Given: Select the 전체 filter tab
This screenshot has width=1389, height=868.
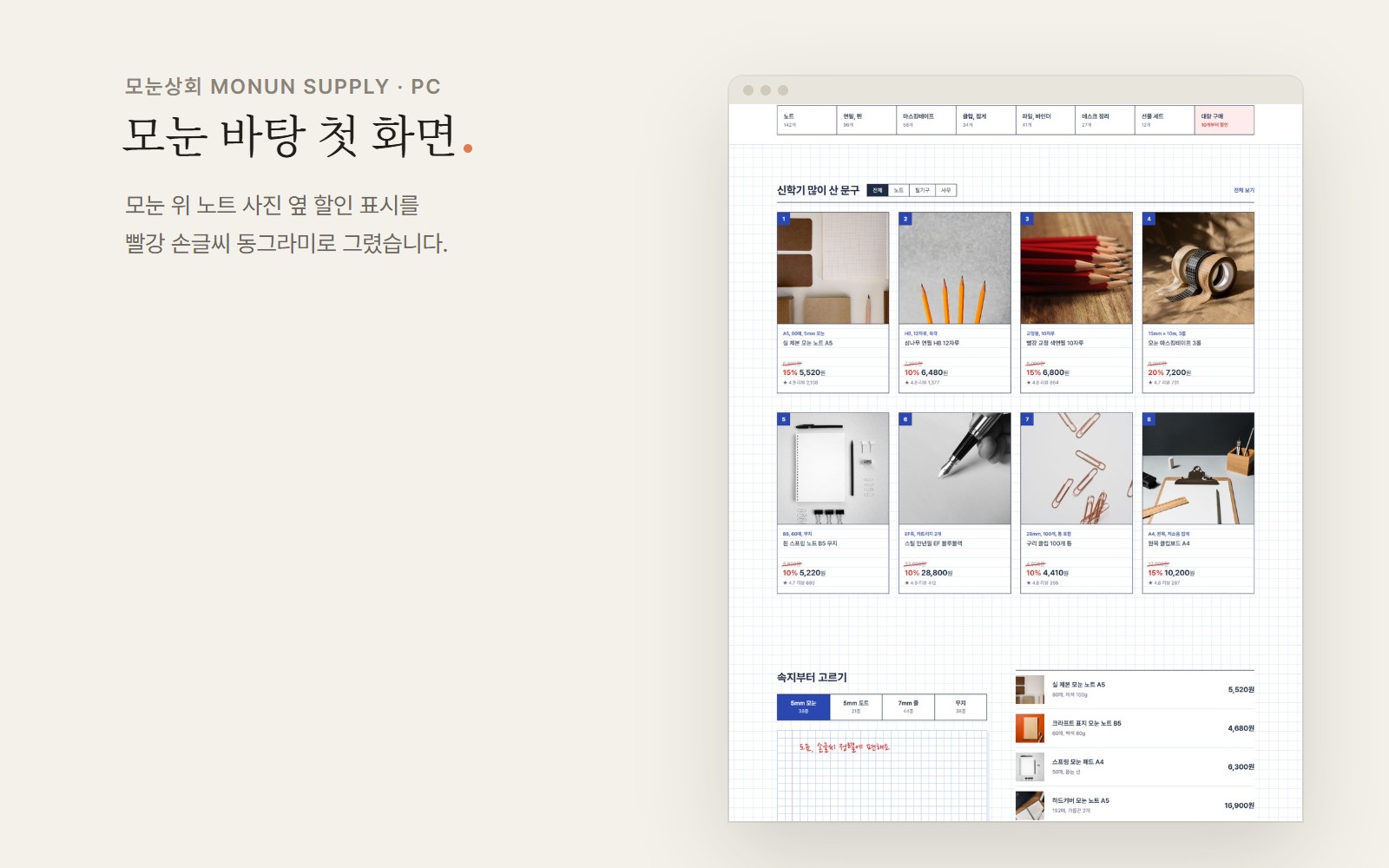Looking at the screenshot, I should [878, 190].
